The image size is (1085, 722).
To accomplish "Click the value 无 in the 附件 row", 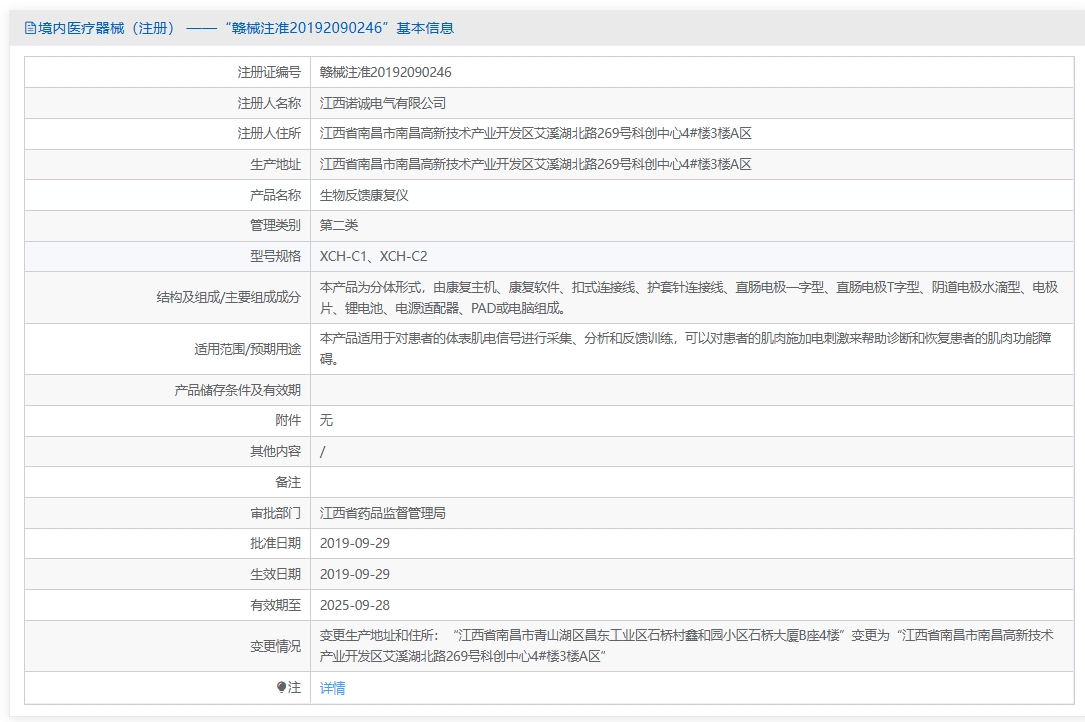I will [x=326, y=421].
